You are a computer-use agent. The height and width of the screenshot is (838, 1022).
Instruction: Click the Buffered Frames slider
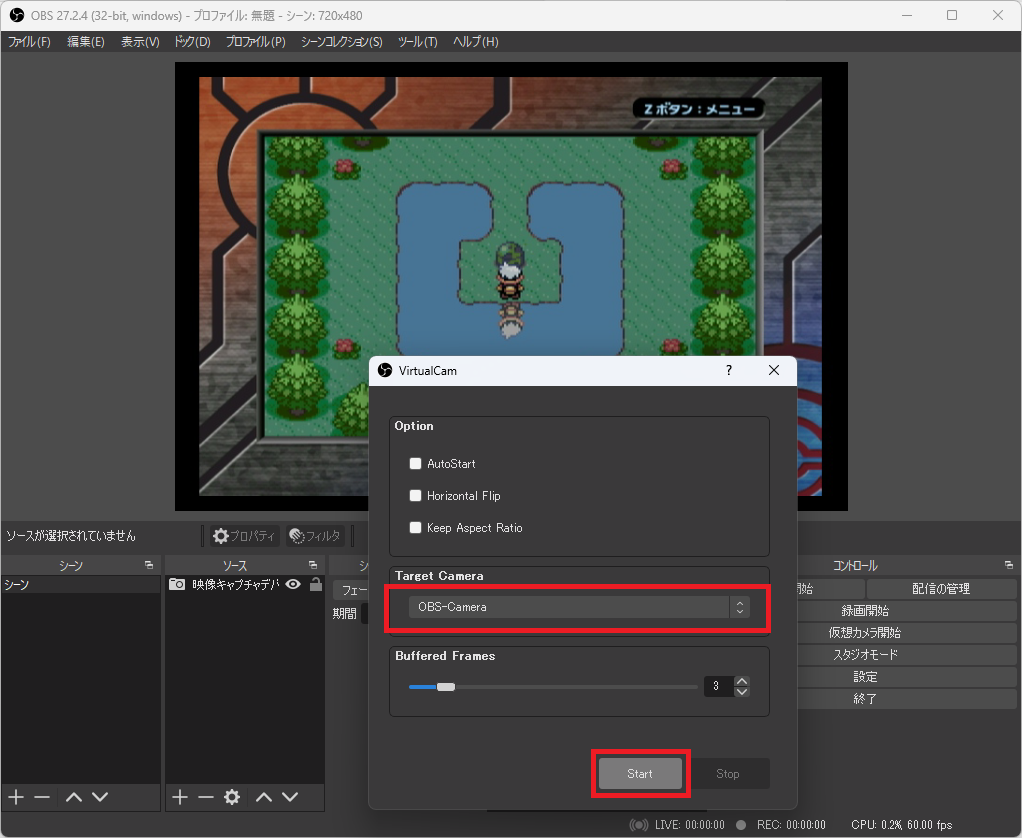[x=445, y=686]
